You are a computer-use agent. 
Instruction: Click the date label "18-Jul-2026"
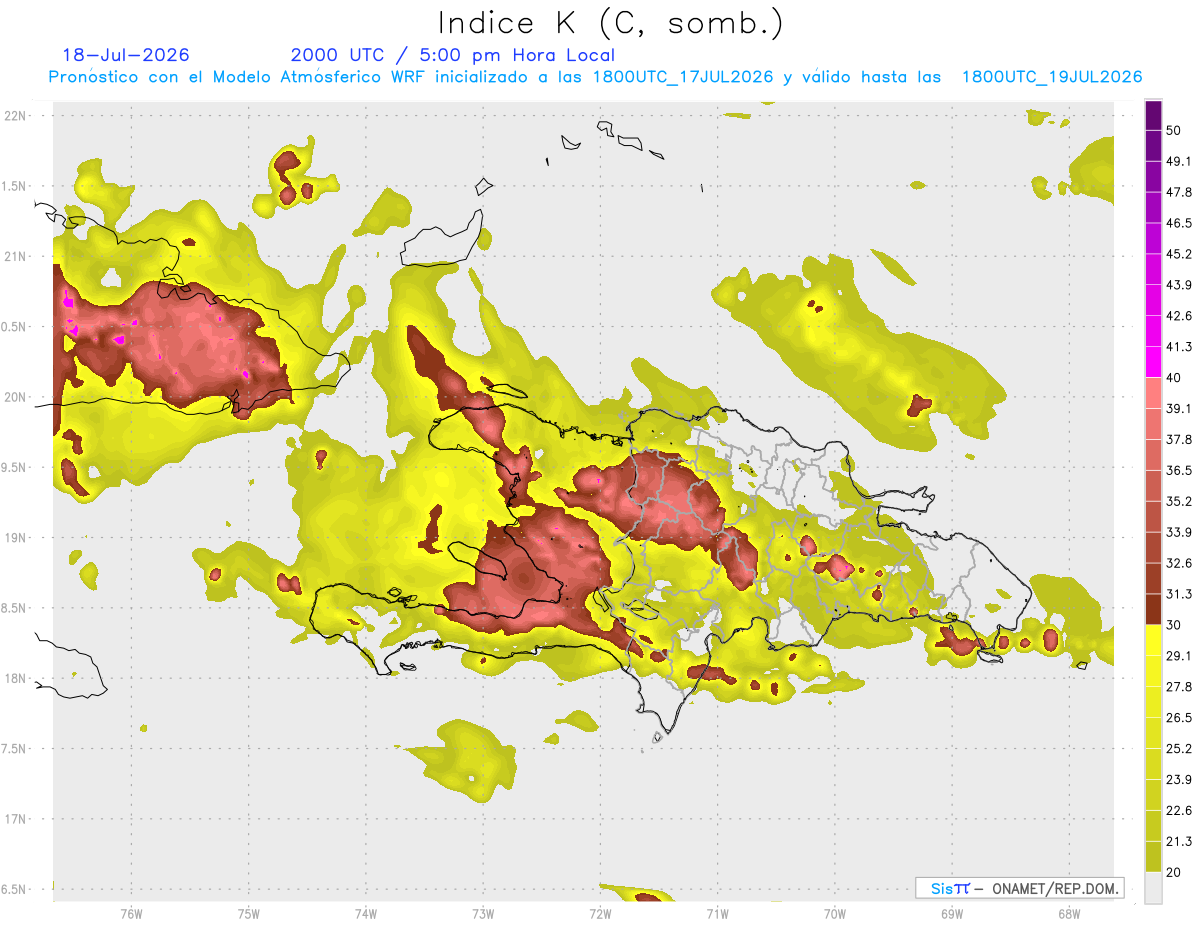pyautogui.click(x=126, y=55)
